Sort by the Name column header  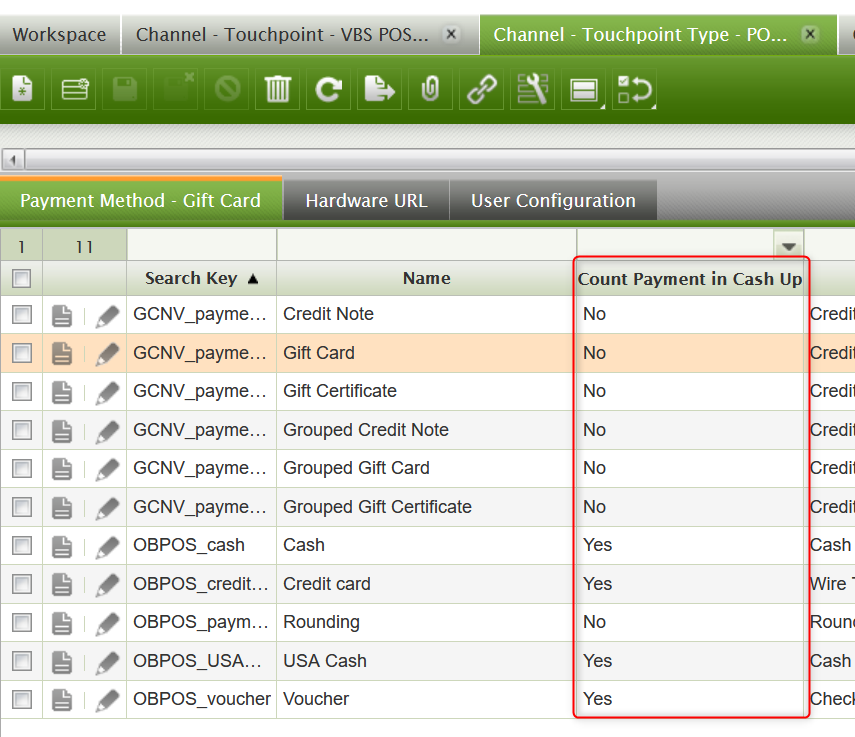tap(426, 279)
